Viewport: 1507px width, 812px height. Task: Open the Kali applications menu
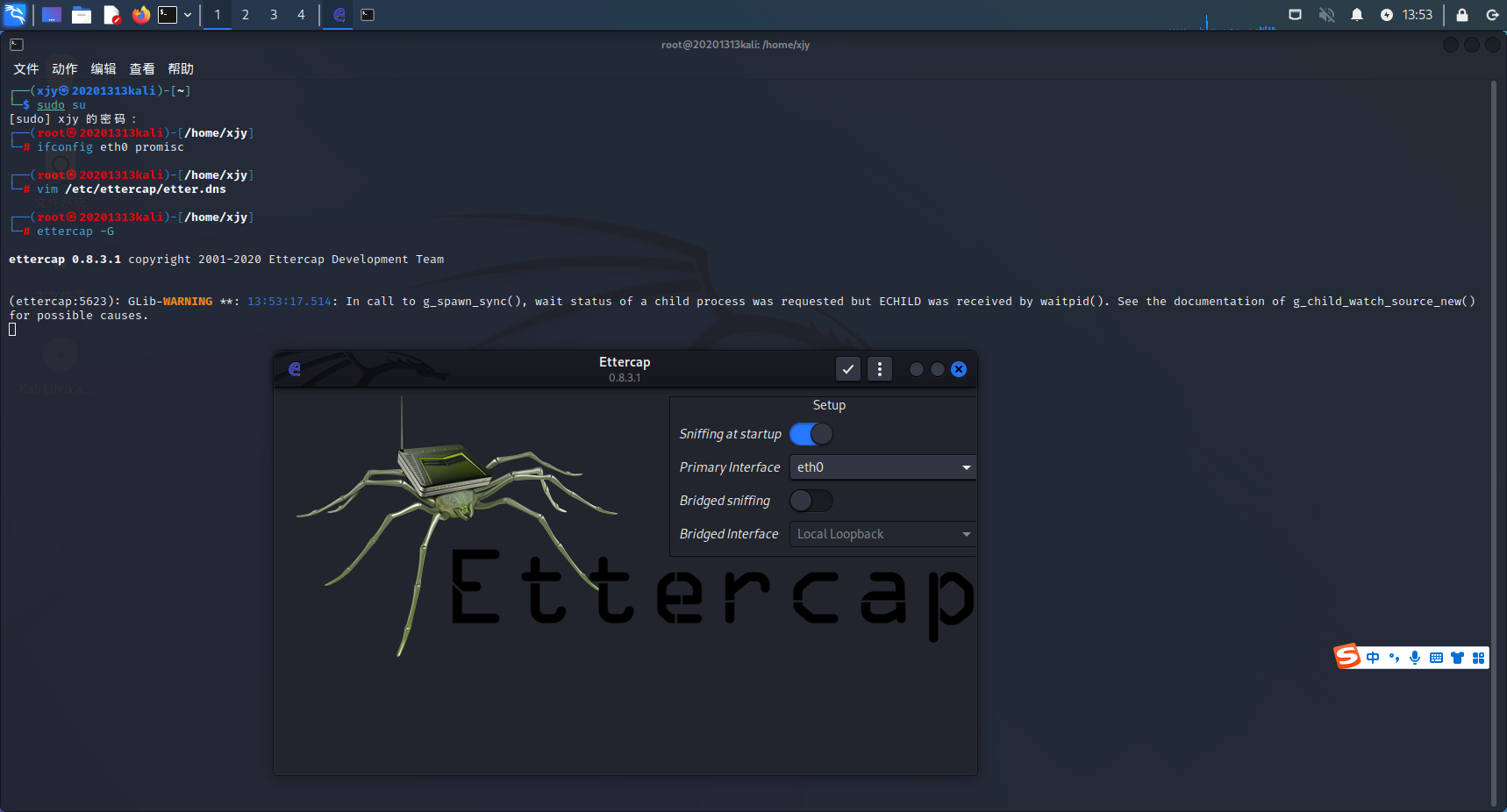point(16,14)
